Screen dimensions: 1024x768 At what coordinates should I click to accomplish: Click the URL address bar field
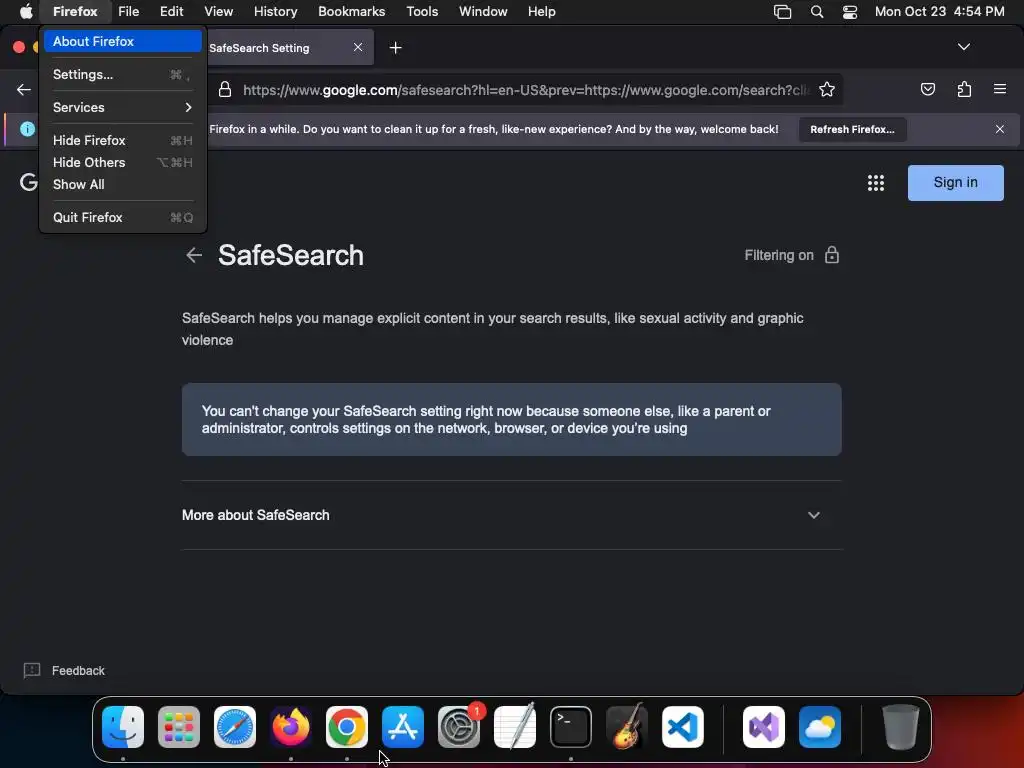526,89
